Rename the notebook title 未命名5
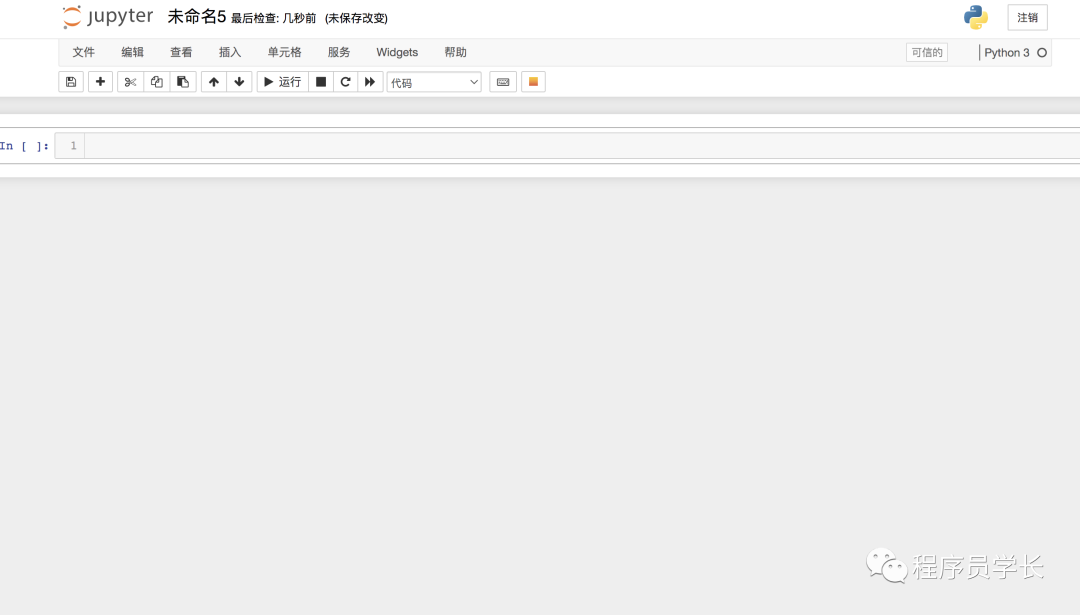This screenshot has width=1080, height=615. pos(197,17)
